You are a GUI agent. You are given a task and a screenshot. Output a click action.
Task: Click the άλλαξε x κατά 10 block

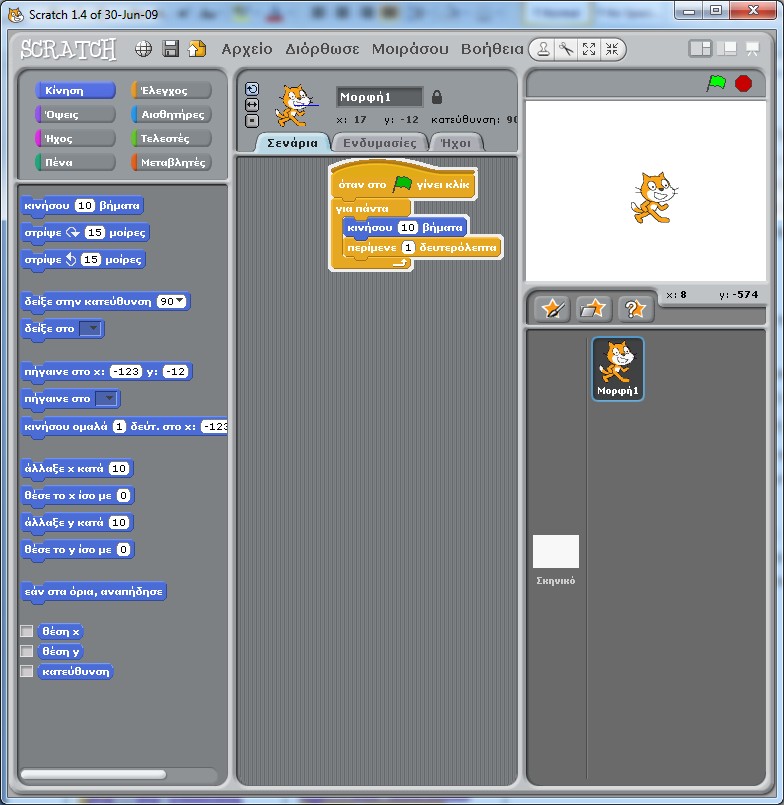pos(77,469)
